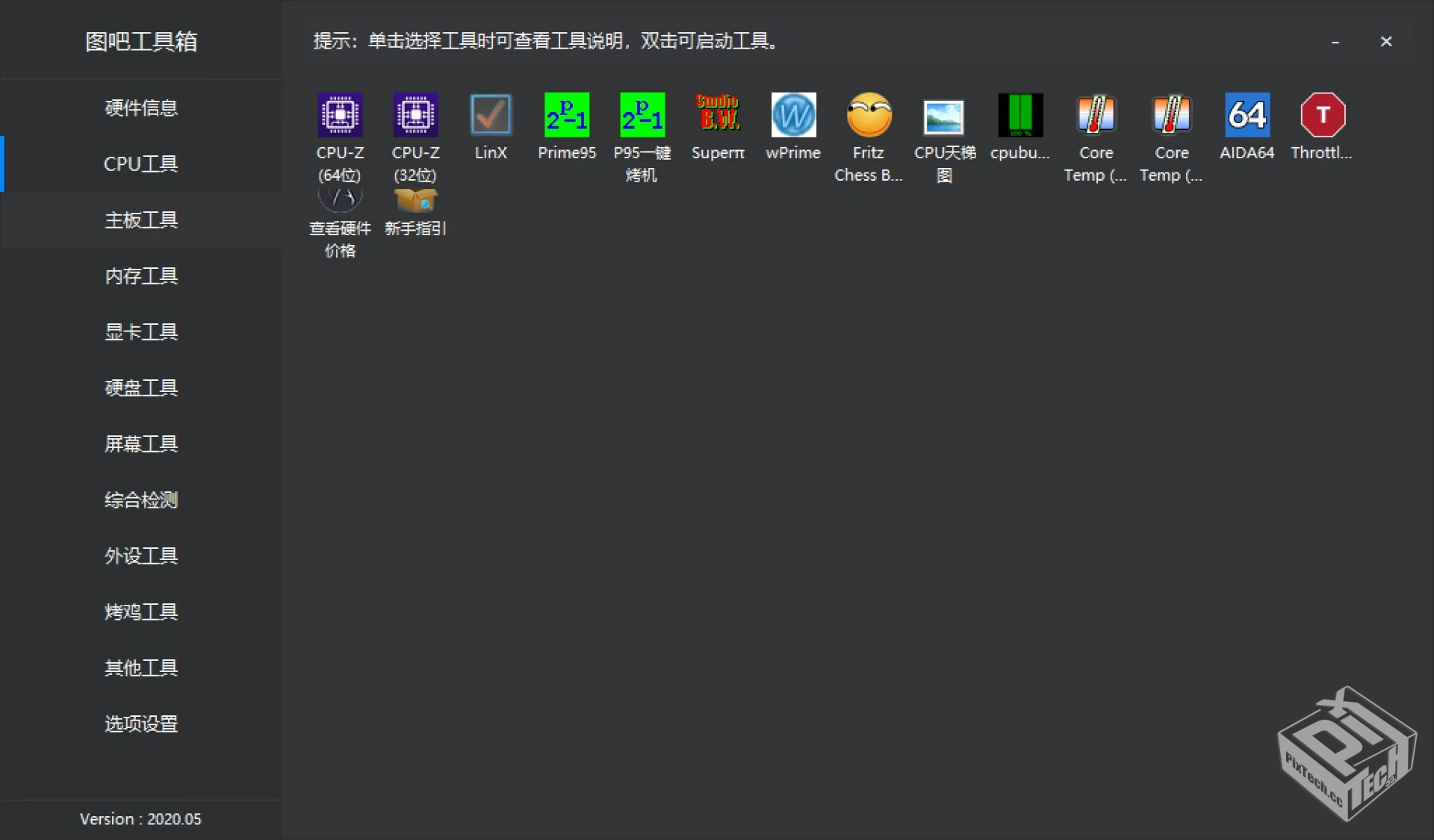Go to 综合检测 section
The width and height of the screenshot is (1434, 840).
click(140, 500)
